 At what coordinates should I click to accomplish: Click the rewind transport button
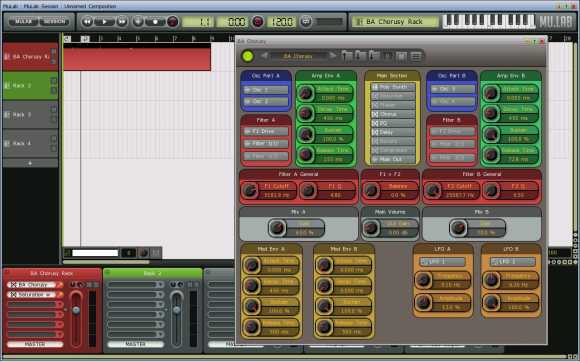click(87, 21)
